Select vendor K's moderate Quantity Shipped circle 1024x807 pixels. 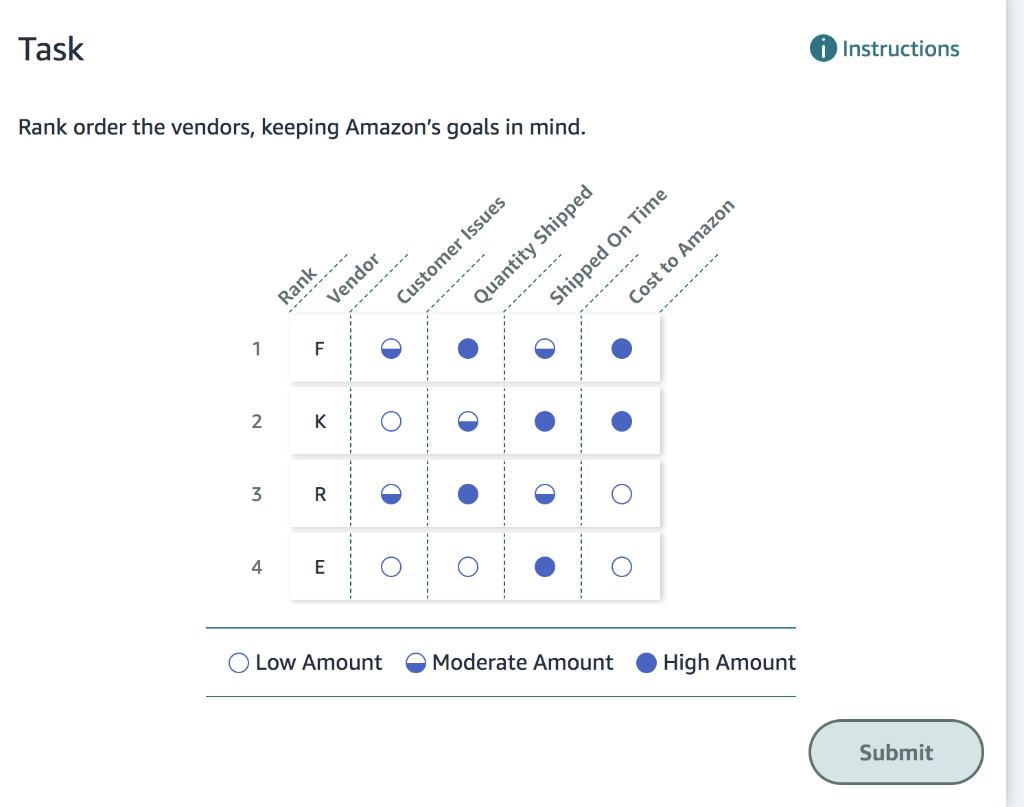pyautogui.click(x=467, y=421)
